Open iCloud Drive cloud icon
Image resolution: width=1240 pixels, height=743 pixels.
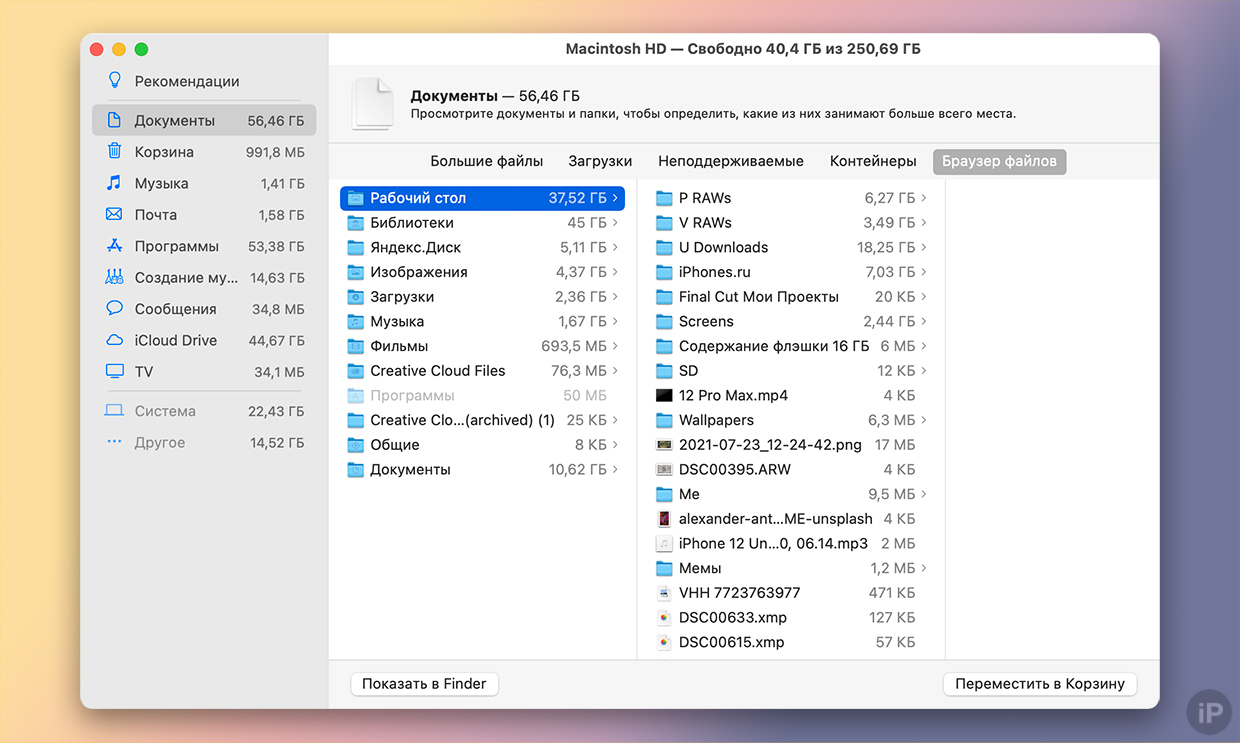(115, 340)
